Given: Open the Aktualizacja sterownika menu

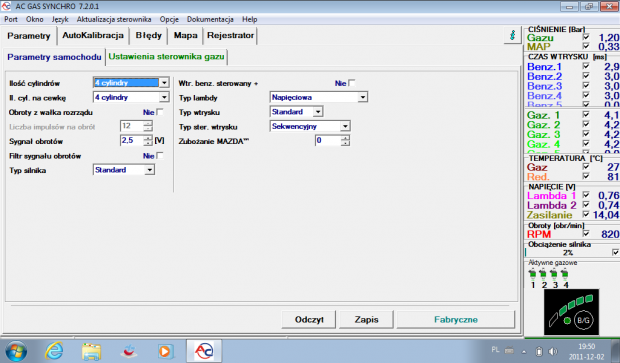Looking at the screenshot, I should [114, 19].
